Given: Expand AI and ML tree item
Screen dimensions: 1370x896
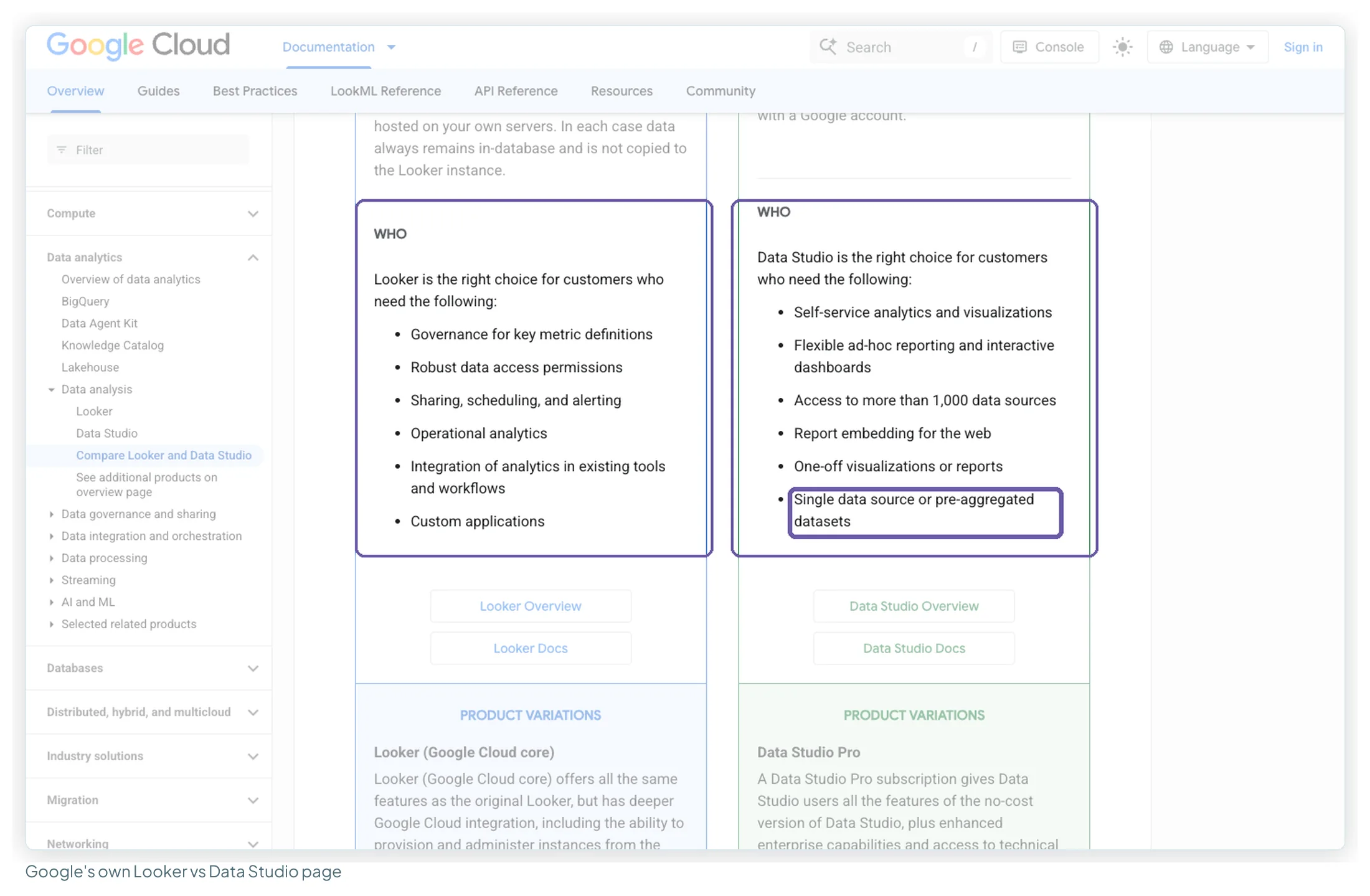Looking at the screenshot, I should pos(52,602).
